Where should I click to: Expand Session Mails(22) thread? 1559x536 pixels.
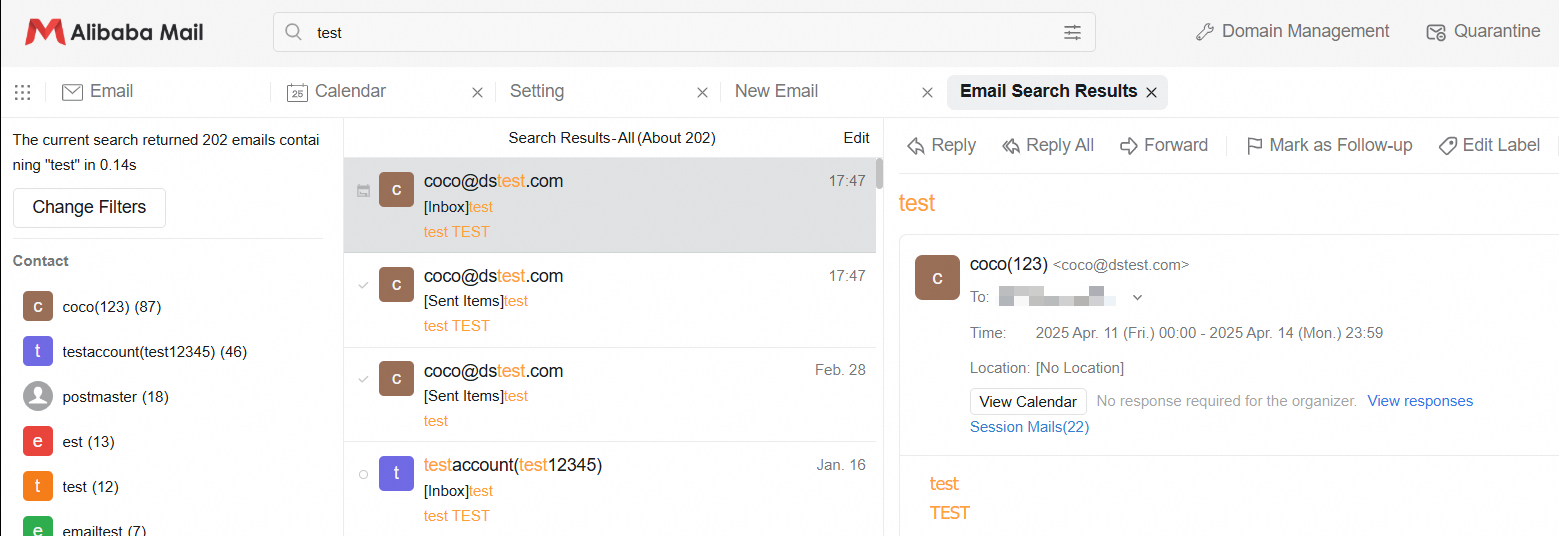[1029, 427]
